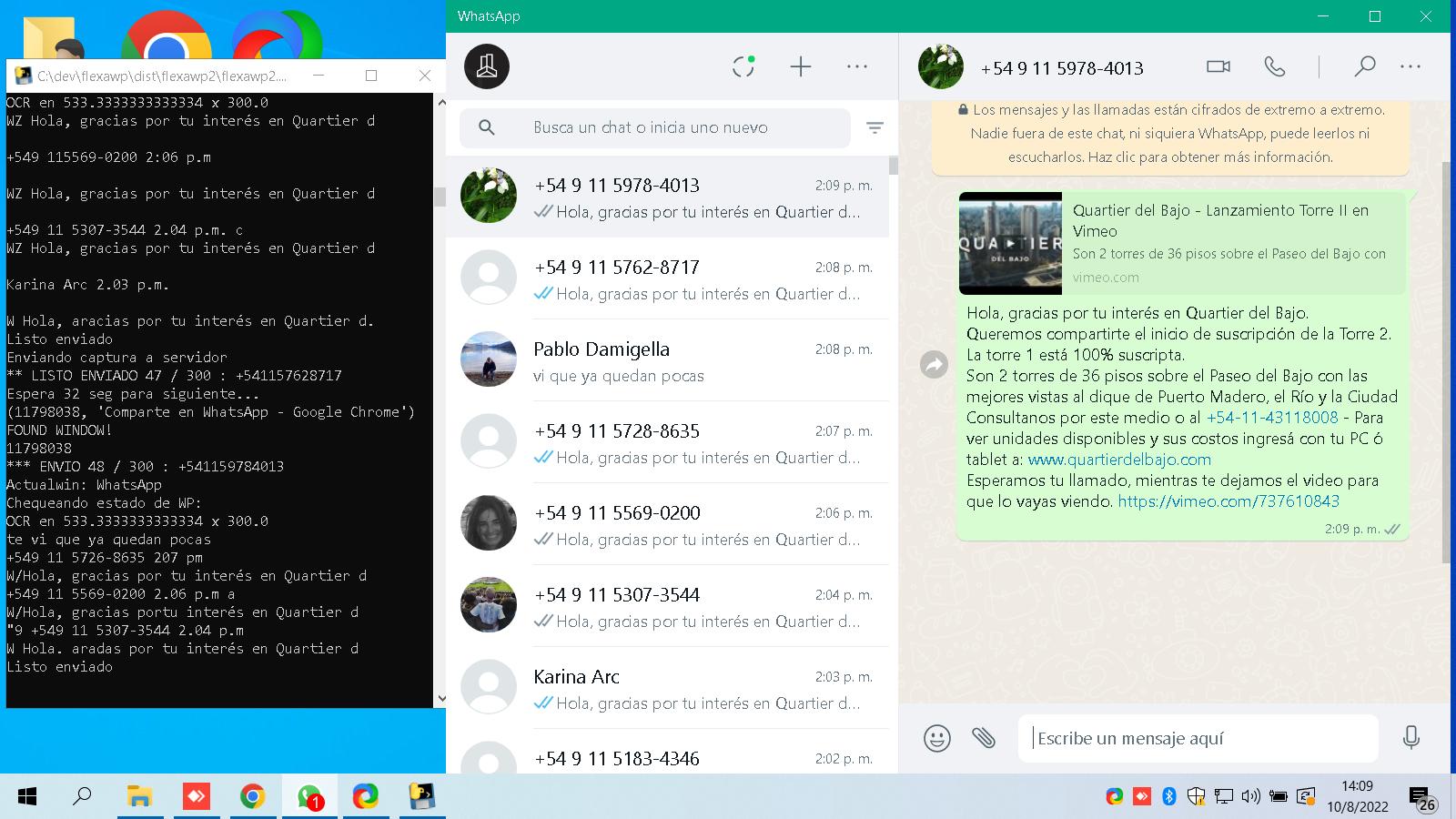Click phone link +54-11-43118008
Viewport: 1456px width, 819px height.
coord(1272,418)
